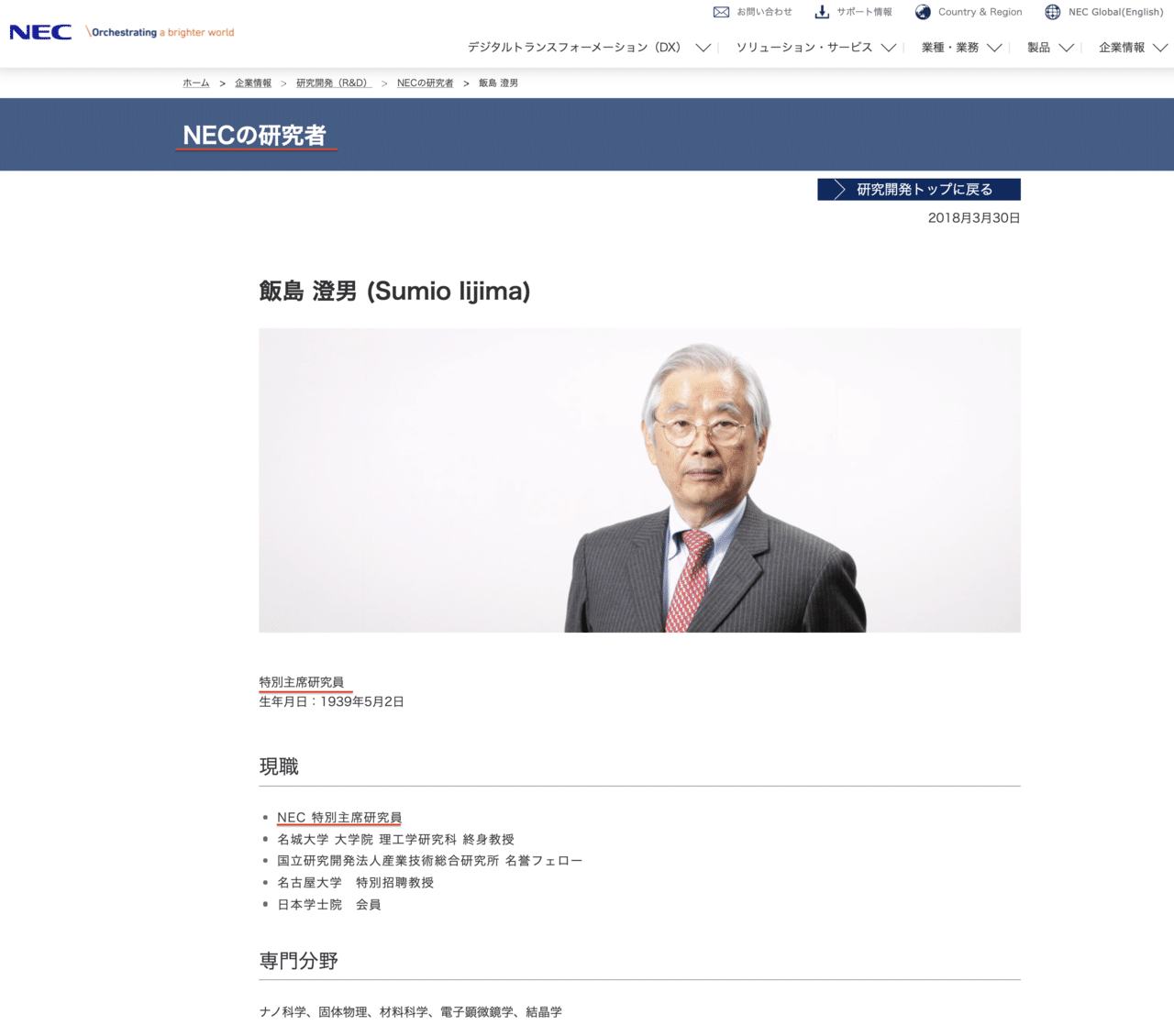Open the デジタルトランスフォーメーション (DX) menu
1174x1036 pixels.
coord(574,48)
